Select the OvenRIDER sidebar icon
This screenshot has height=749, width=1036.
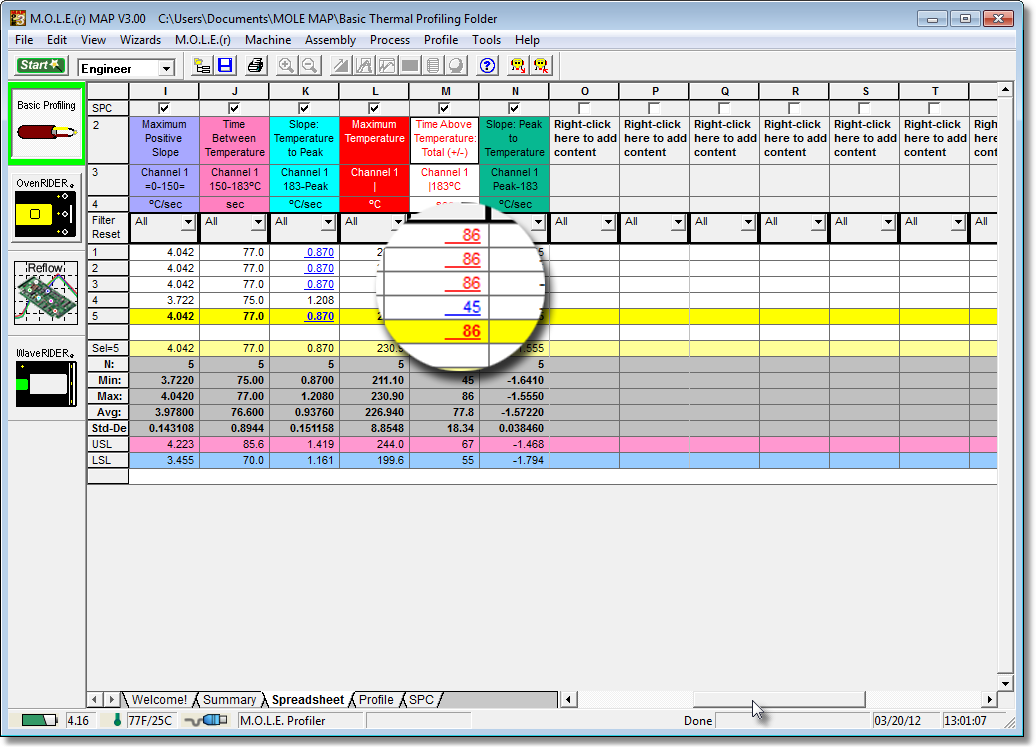[x=46, y=207]
